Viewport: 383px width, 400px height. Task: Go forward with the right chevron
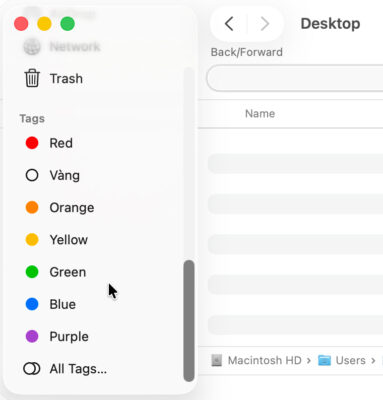tap(265, 24)
